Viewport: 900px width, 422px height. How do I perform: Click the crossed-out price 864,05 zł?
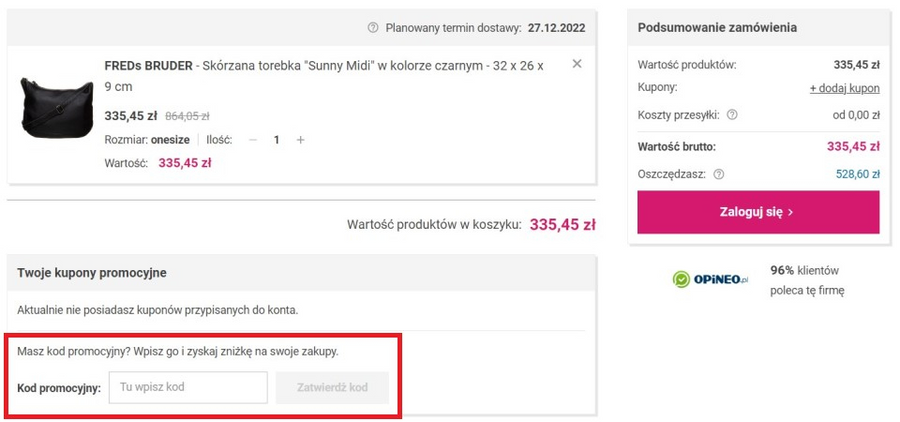pyautogui.click(x=193, y=116)
